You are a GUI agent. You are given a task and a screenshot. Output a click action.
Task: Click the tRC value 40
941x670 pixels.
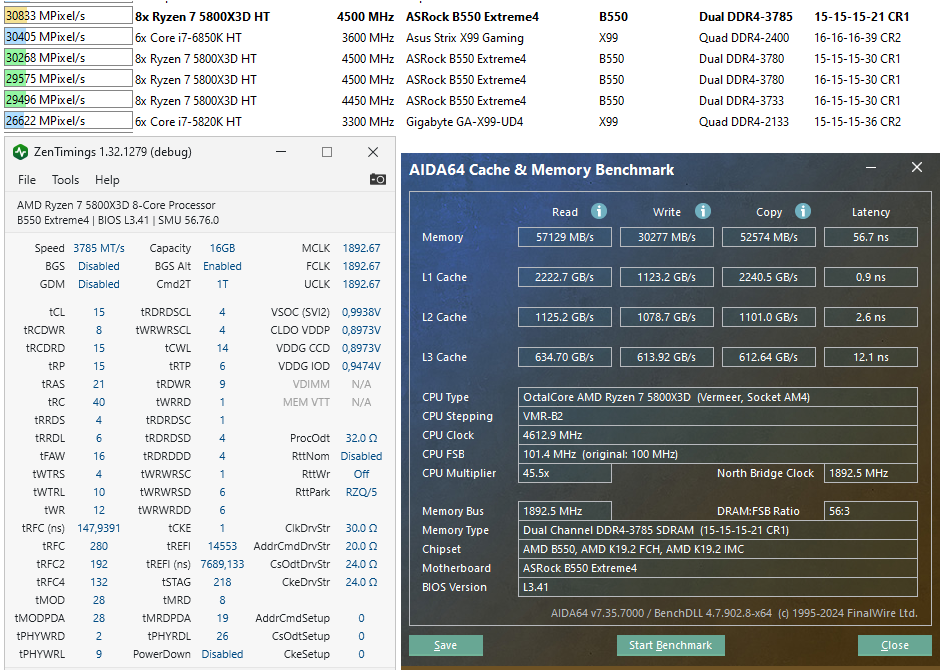tap(99, 402)
